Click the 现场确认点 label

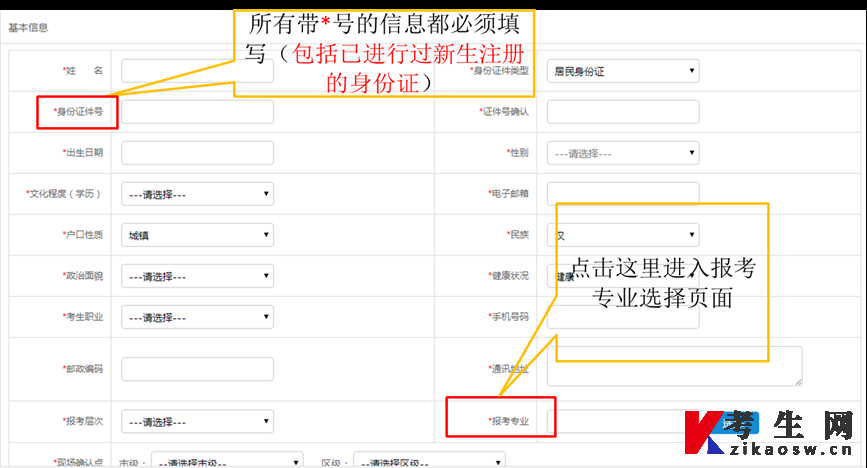pos(78,462)
